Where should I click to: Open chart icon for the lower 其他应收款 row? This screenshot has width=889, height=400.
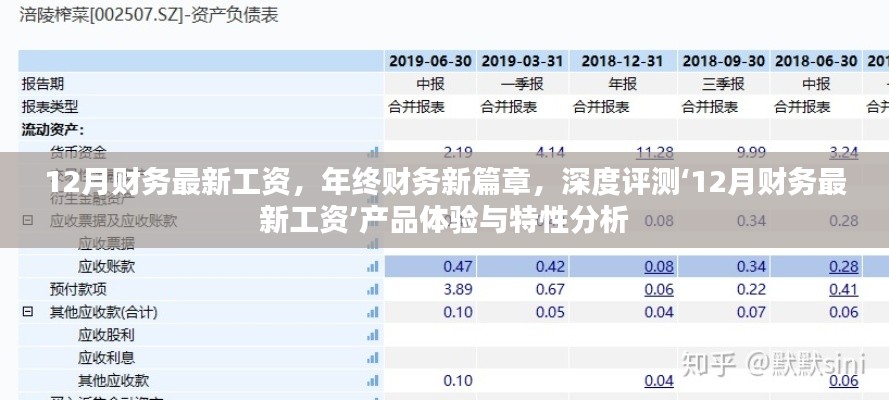(x=373, y=381)
